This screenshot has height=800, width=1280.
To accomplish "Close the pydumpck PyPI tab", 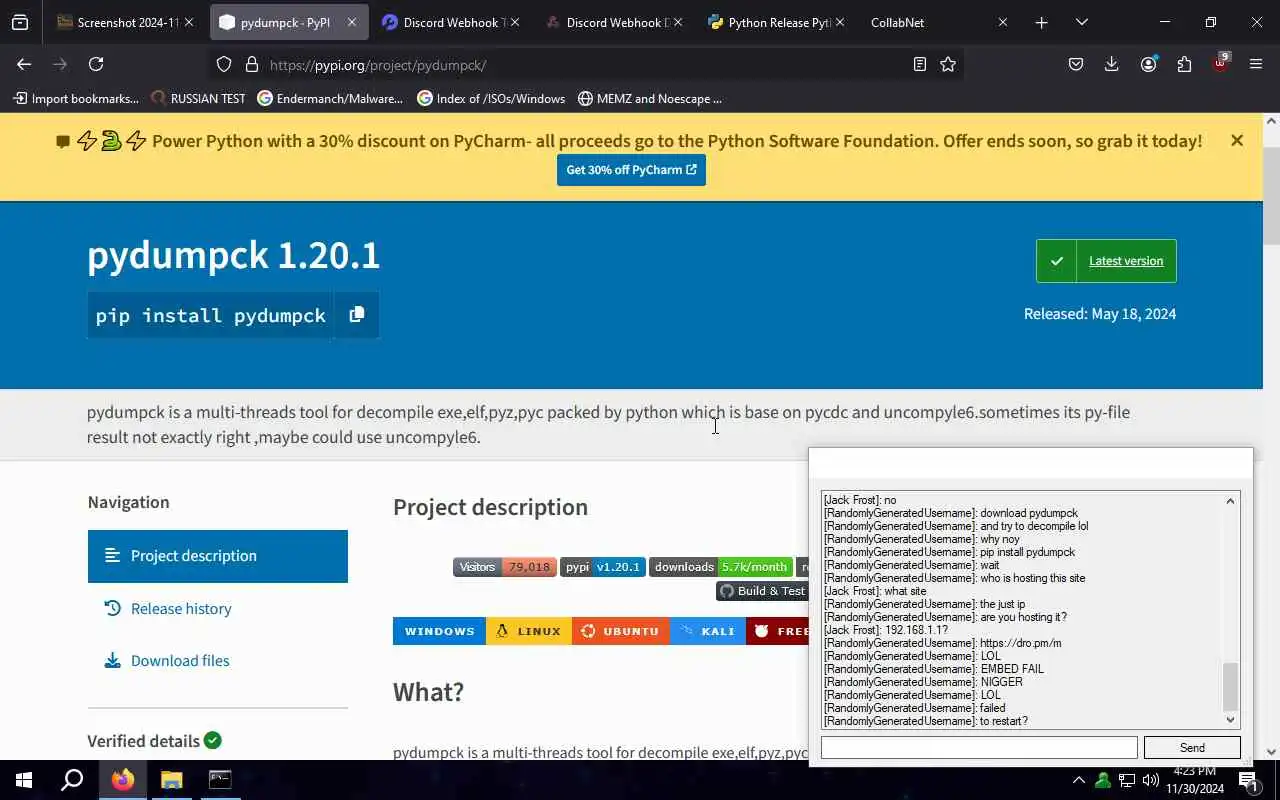I will click(x=351, y=22).
